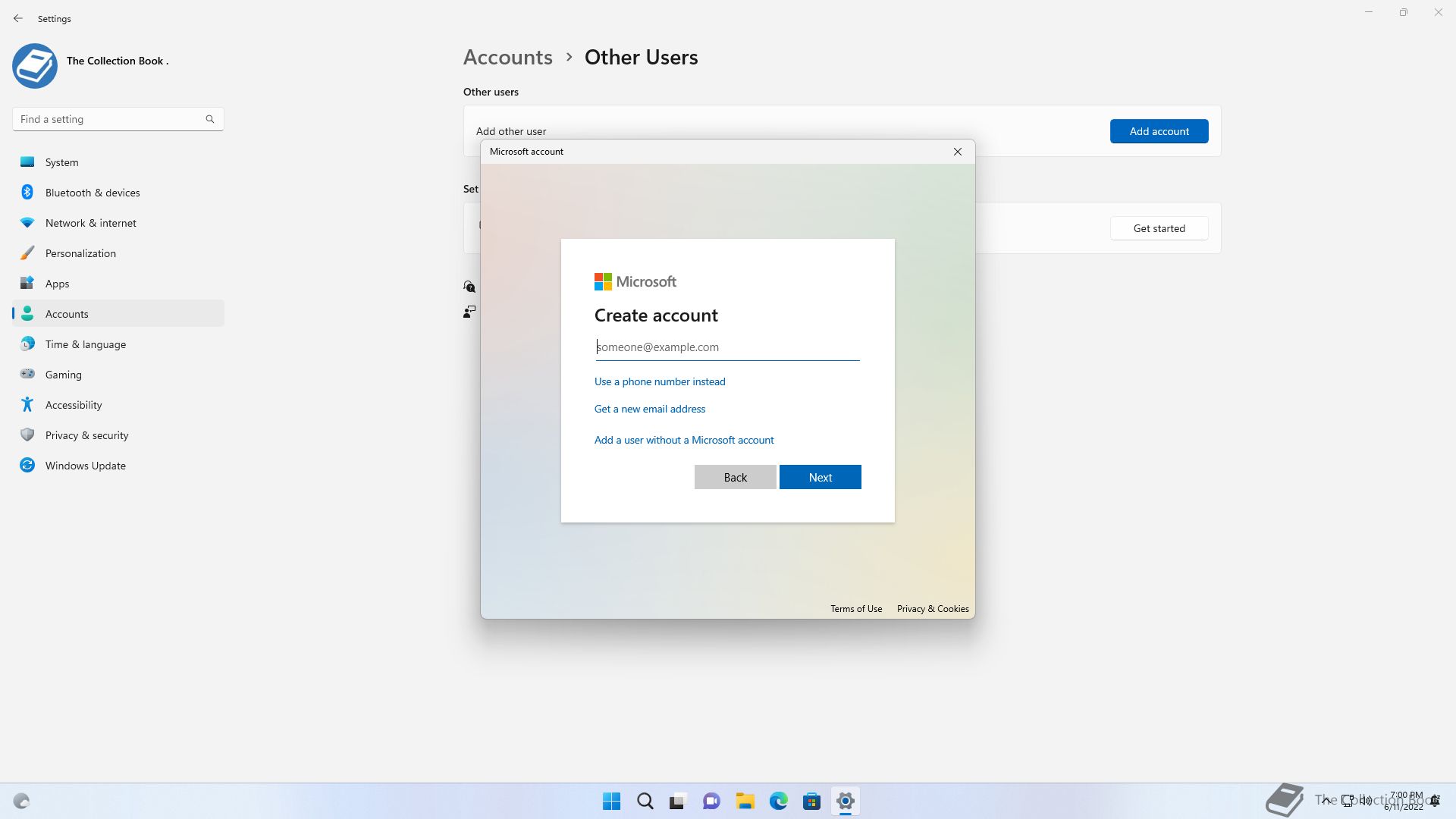This screenshot has height=819, width=1456.
Task: Open the Accessibility figure icon
Action: pyautogui.click(x=27, y=405)
